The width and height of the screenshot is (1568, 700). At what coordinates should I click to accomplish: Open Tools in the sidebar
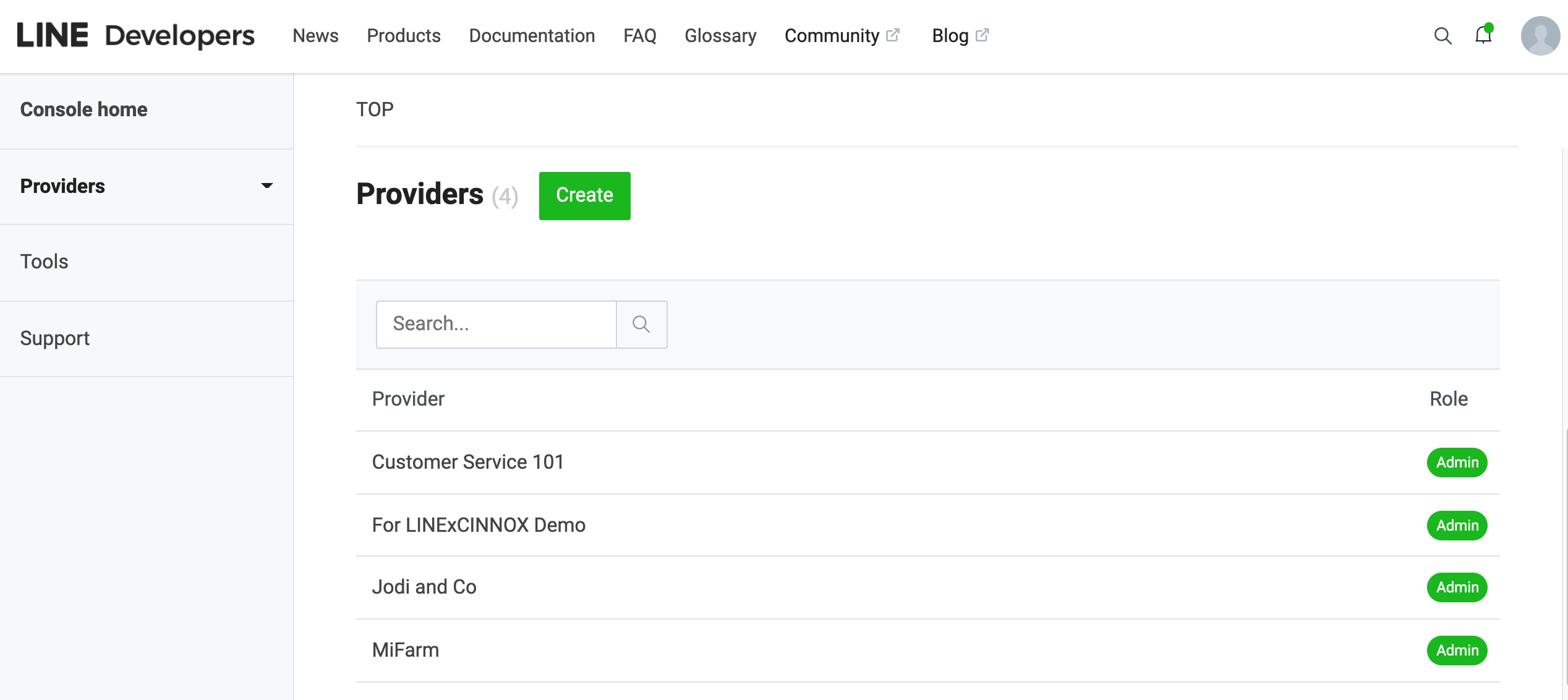coord(44,262)
